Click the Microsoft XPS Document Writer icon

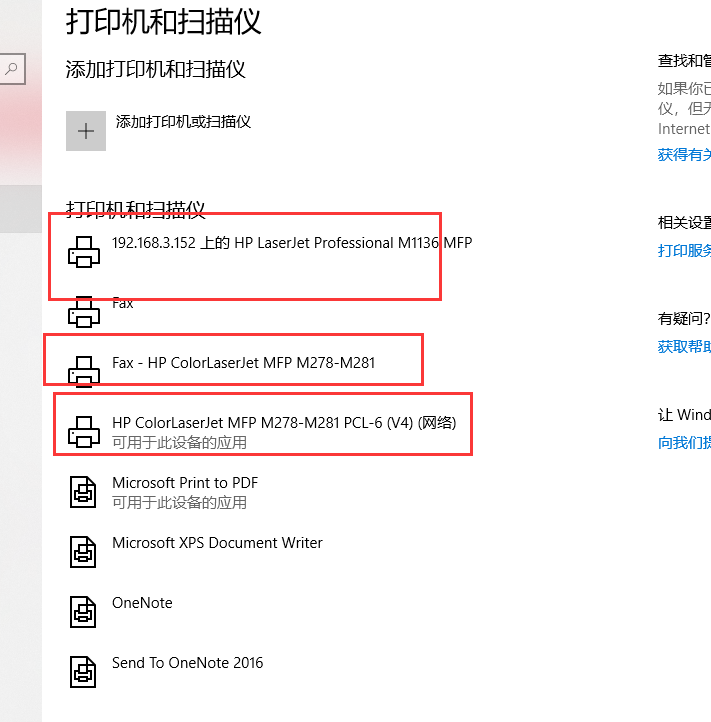click(83, 552)
